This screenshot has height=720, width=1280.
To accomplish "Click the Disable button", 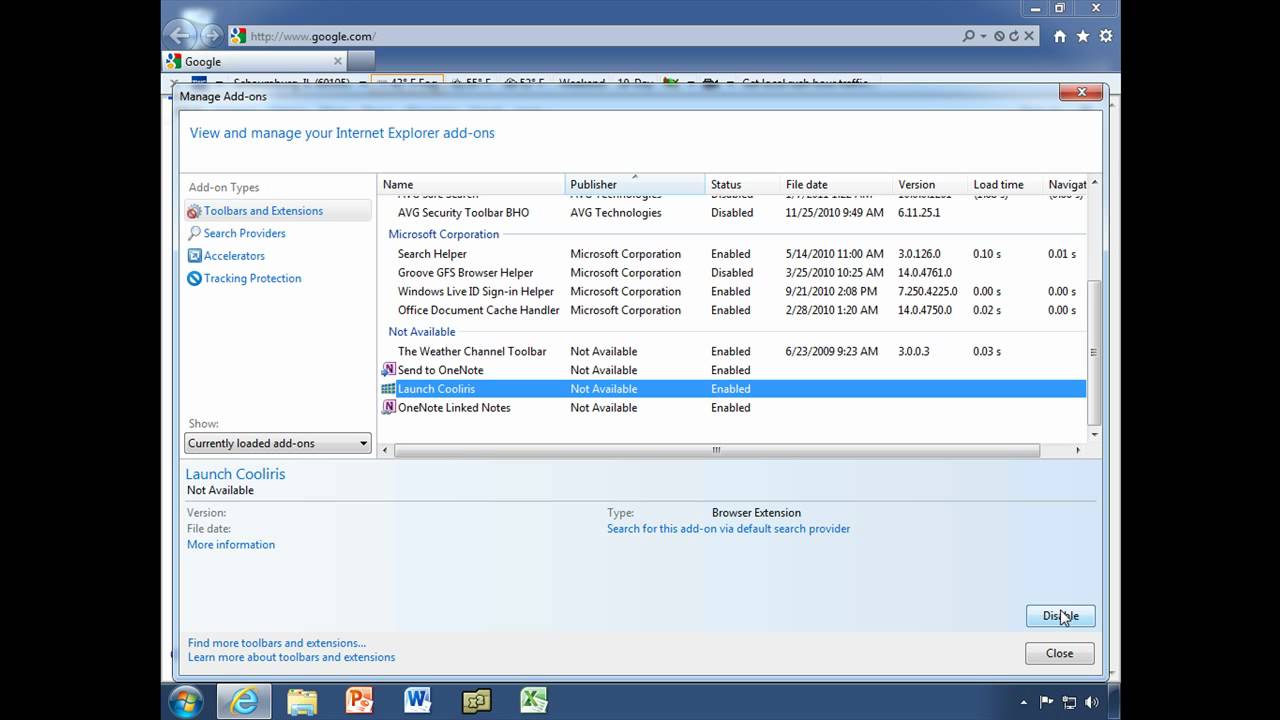I will pyautogui.click(x=1060, y=616).
